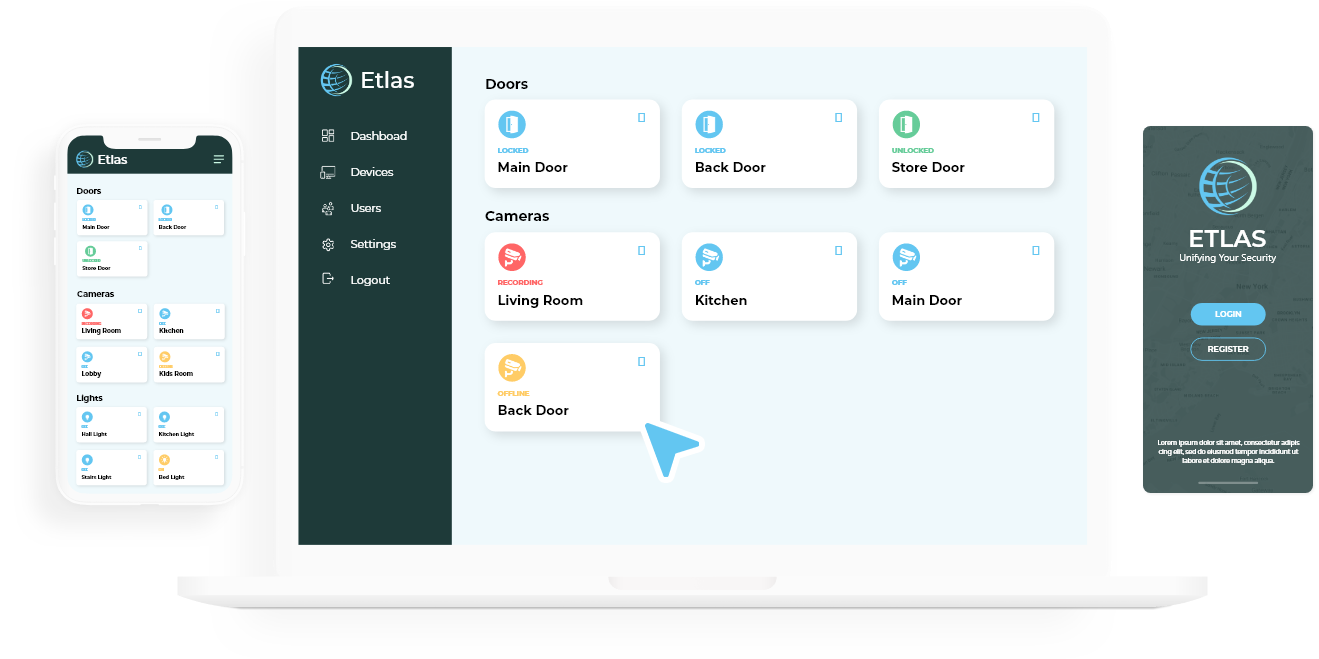Image resolution: width=1319 pixels, height=659 pixels.
Task: Click the green door icon on Store Door card
Action: [x=906, y=124]
